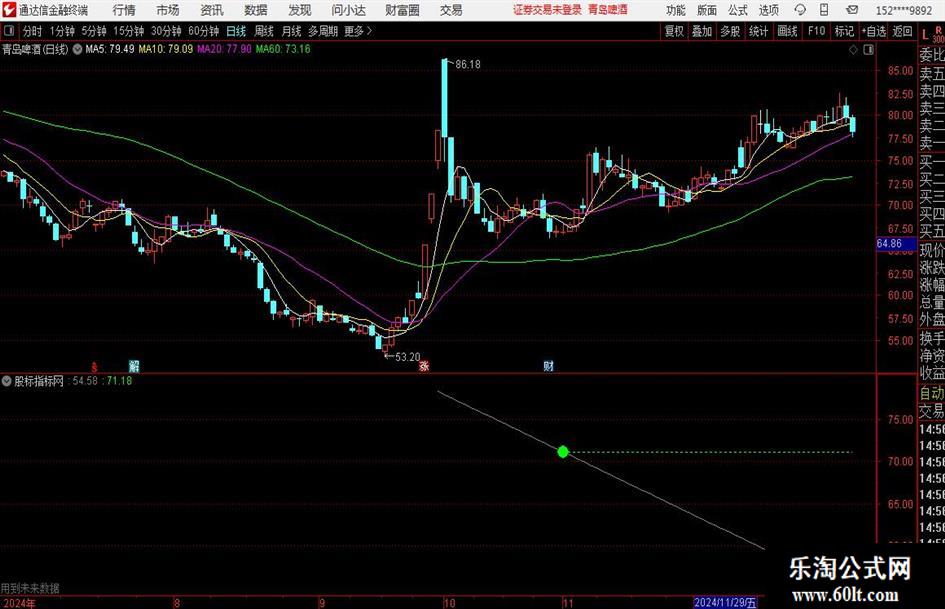The height and width of the screenshot is (609, 945).
Task: Click the 86.18 high price label
Action: click(468, 64)
